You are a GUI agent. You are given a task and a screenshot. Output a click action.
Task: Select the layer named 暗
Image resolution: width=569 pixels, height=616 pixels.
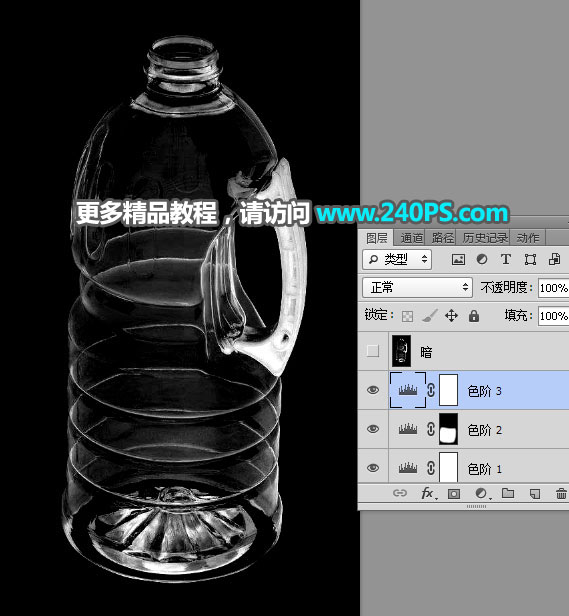click(x=426, y=352)
